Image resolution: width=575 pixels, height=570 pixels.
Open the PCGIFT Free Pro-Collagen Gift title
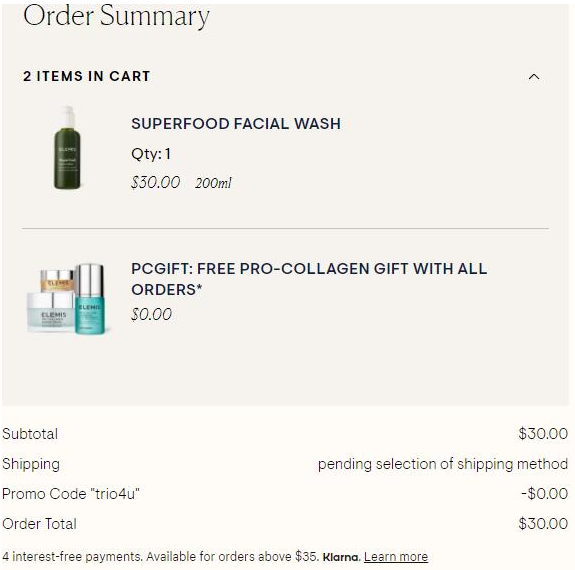click(309, 279)
